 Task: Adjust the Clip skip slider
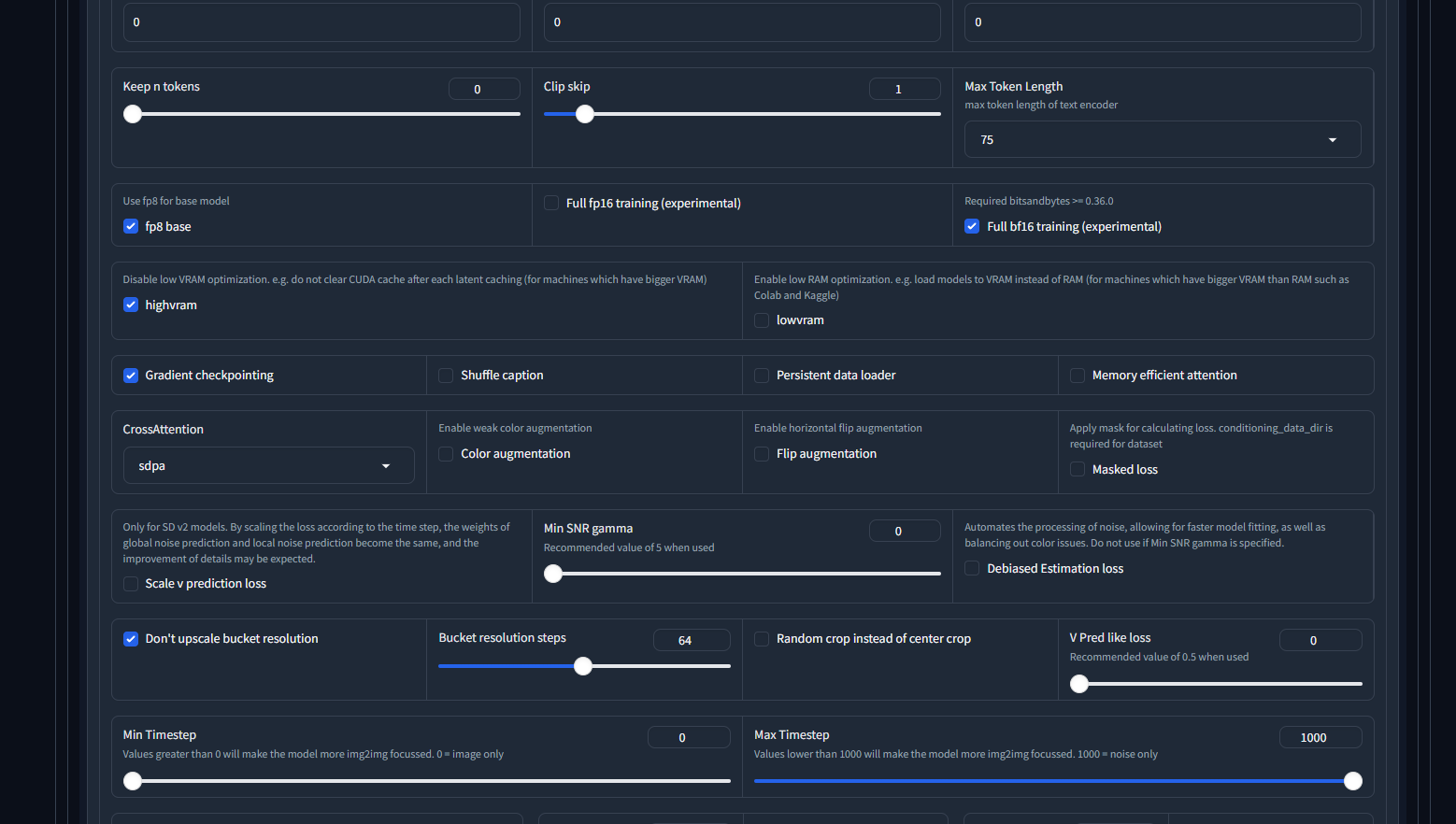[x=742, y=114]
